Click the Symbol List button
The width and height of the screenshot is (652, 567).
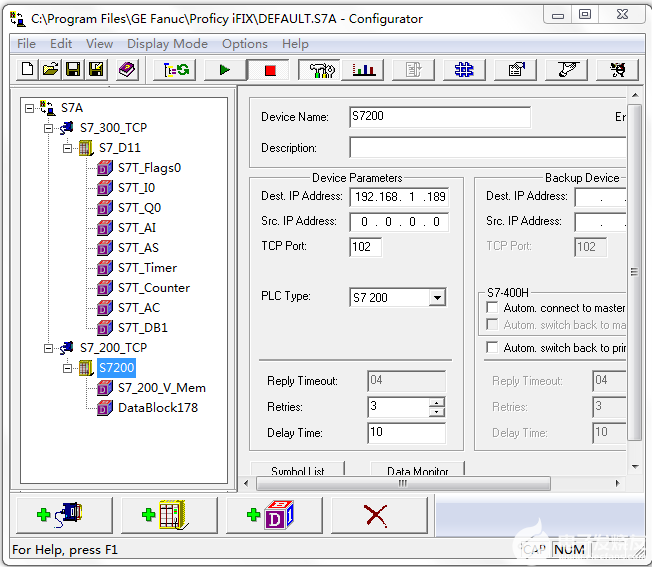tap(297, 469)
